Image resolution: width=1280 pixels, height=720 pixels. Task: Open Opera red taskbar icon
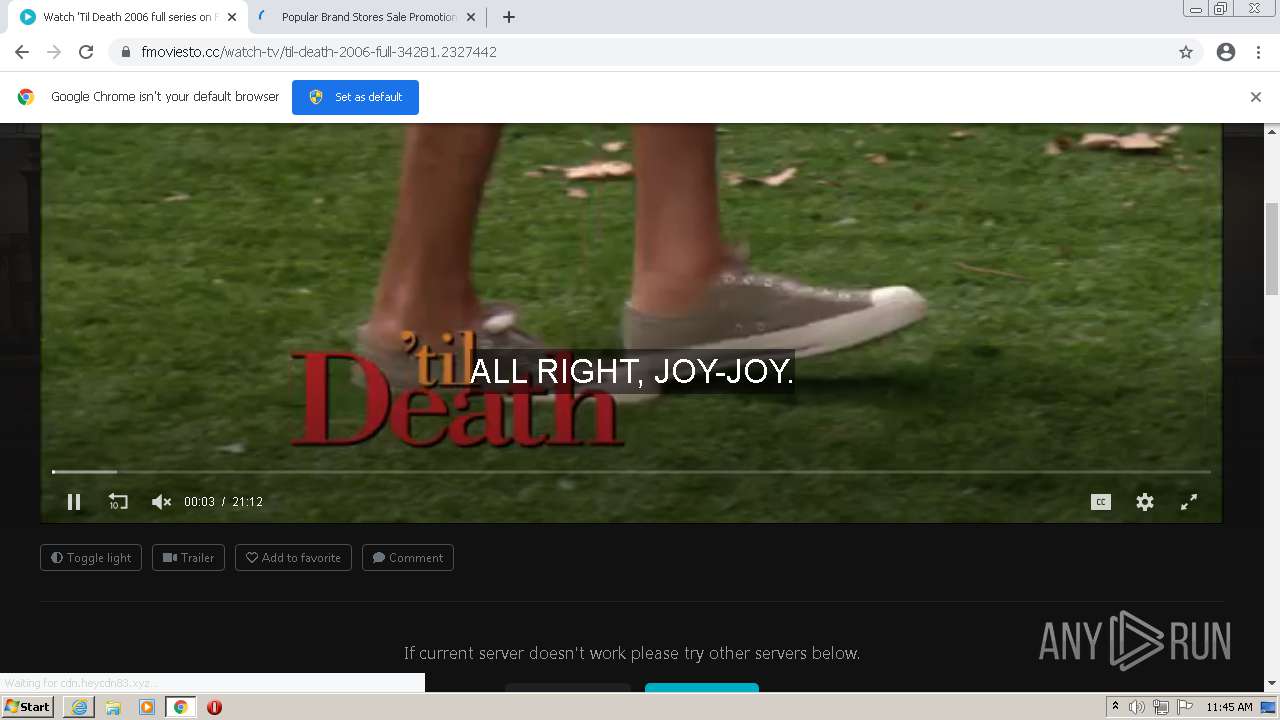click(x=214, y=707)
